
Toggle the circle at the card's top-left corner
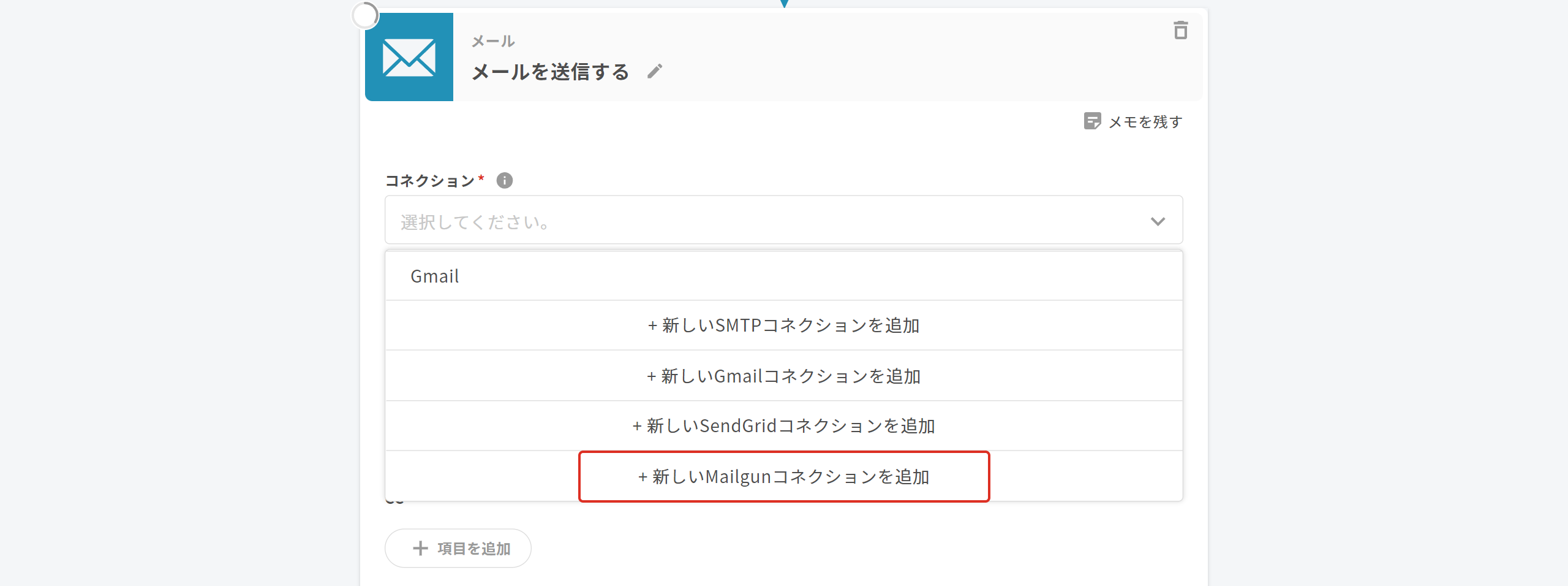[x=366, y=16]
